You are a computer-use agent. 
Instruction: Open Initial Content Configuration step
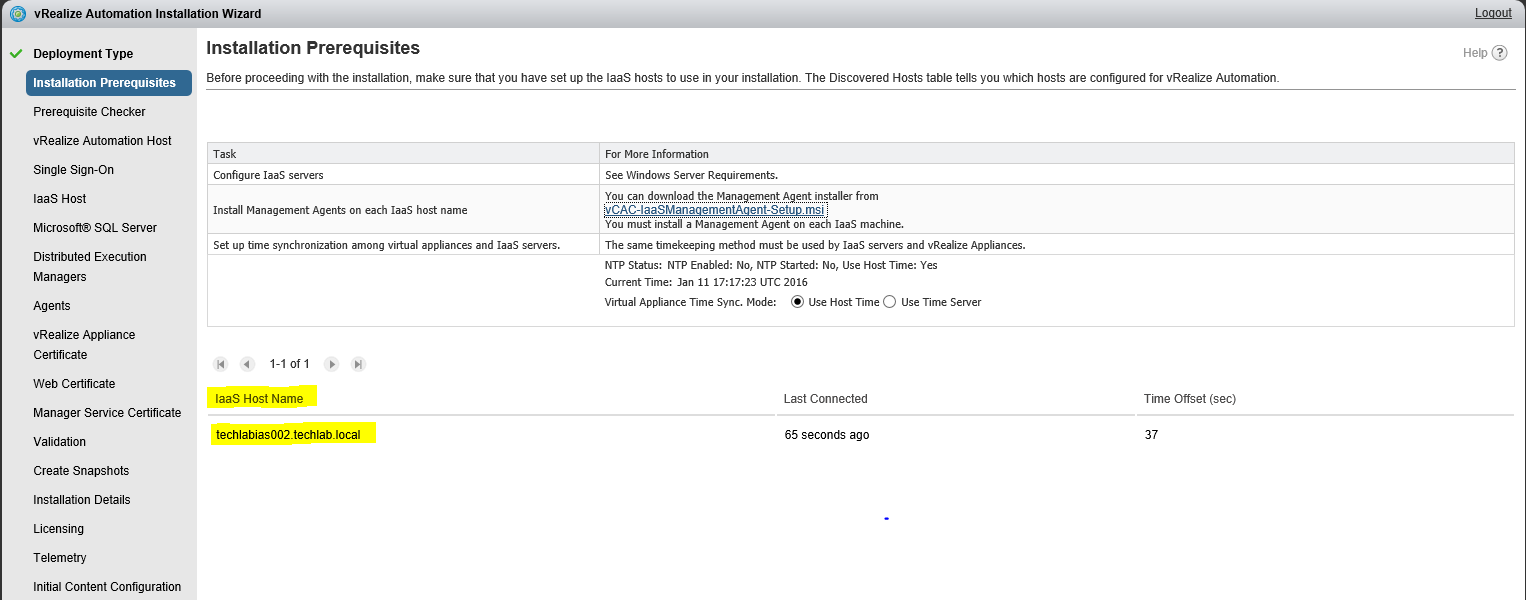(x=107, y=587)
